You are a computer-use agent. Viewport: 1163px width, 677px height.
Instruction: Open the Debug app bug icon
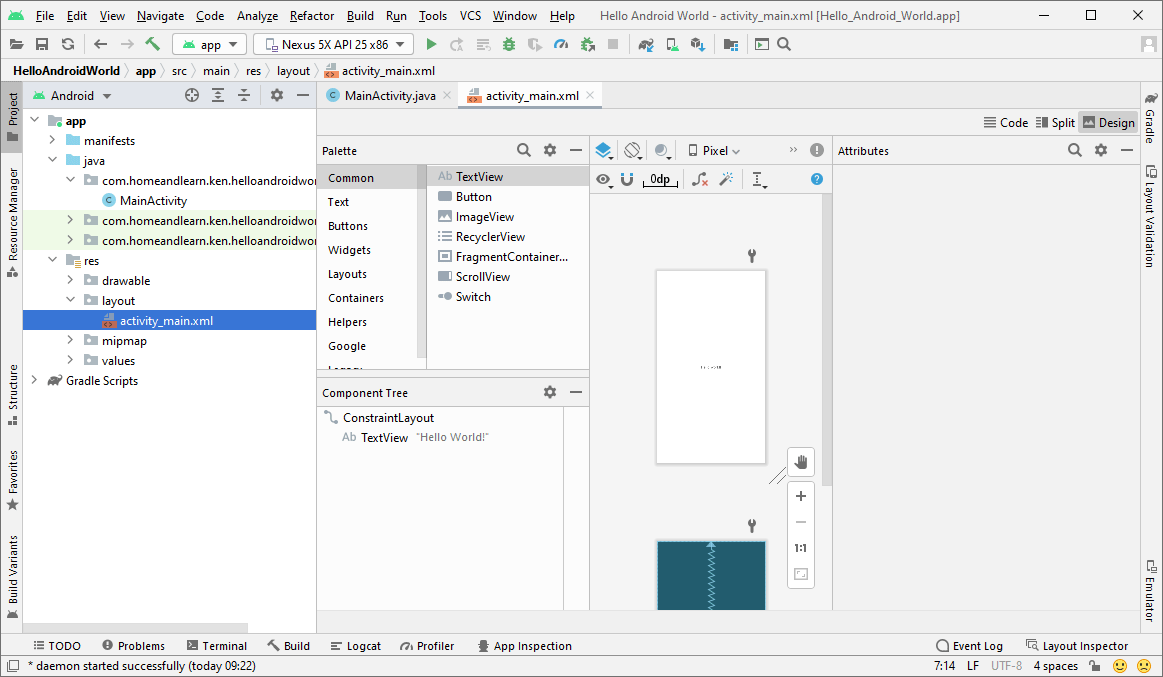[x=509, y=44]
